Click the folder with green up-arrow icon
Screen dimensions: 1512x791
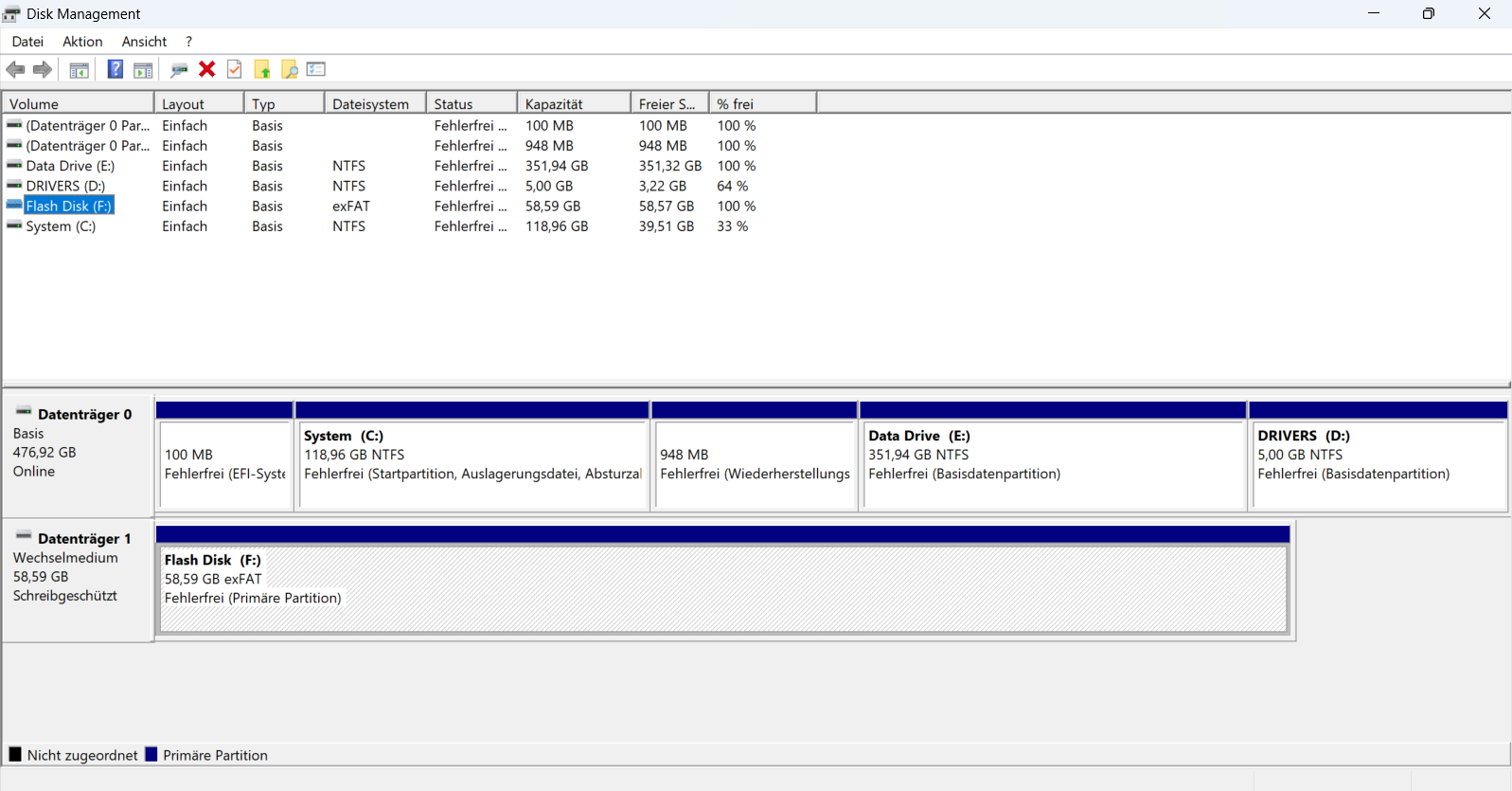(262, 69)
